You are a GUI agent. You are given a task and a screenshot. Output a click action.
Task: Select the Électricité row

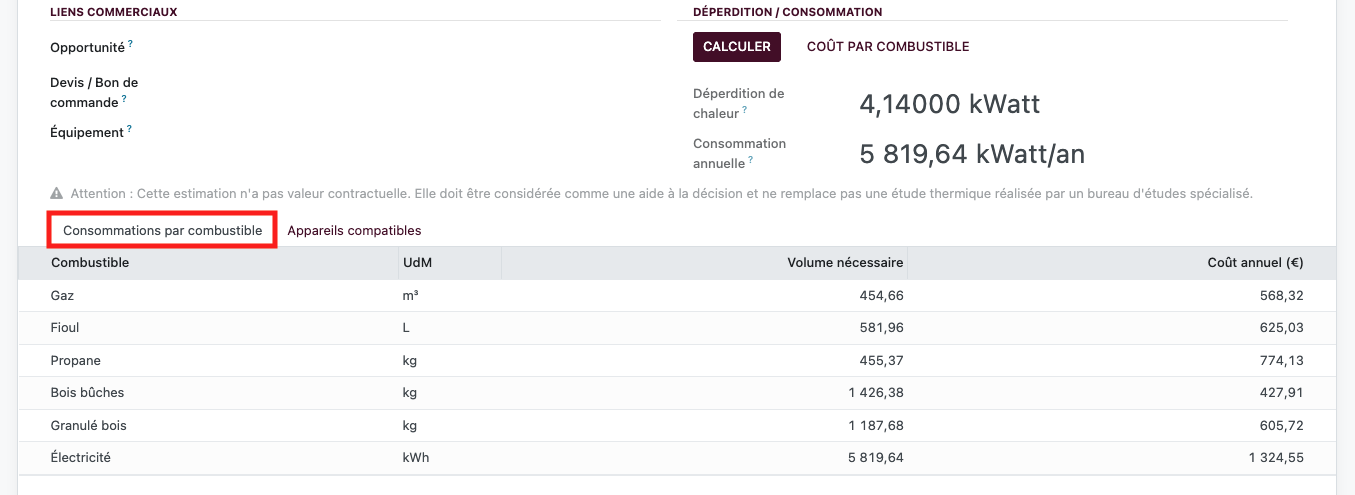(677, 457)
